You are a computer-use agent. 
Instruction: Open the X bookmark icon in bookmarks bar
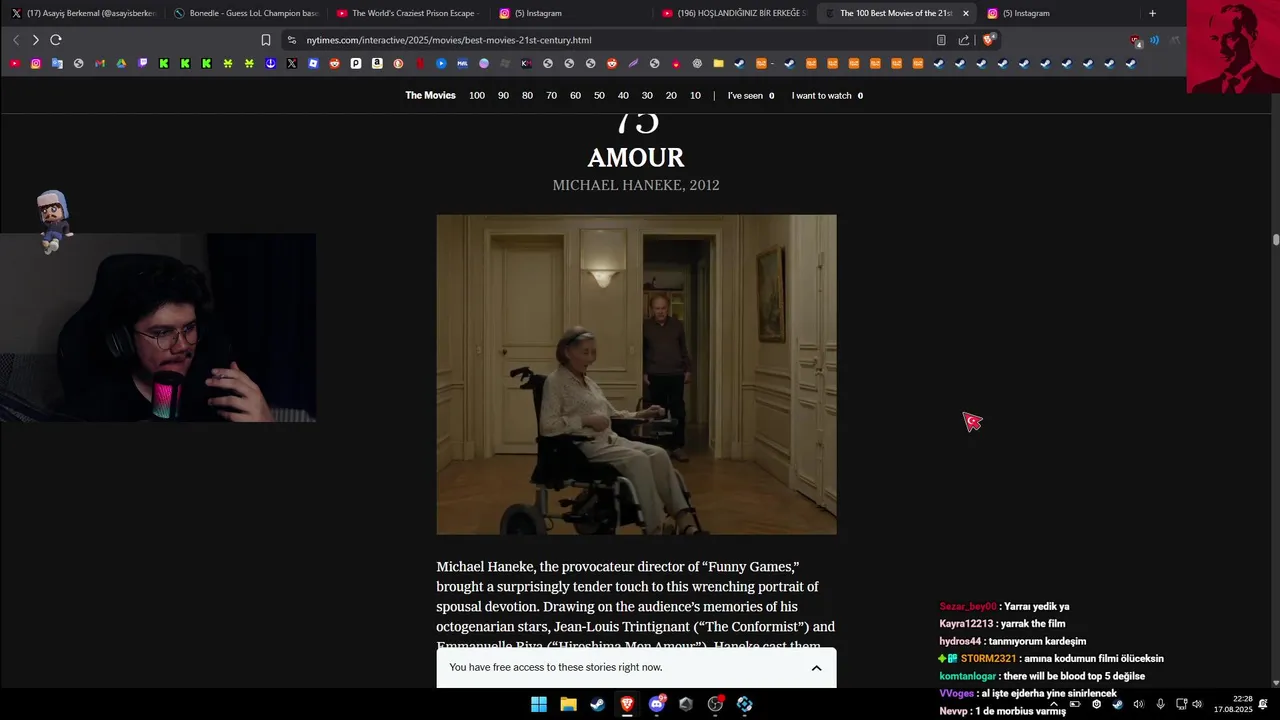click(x=292, y=63)
